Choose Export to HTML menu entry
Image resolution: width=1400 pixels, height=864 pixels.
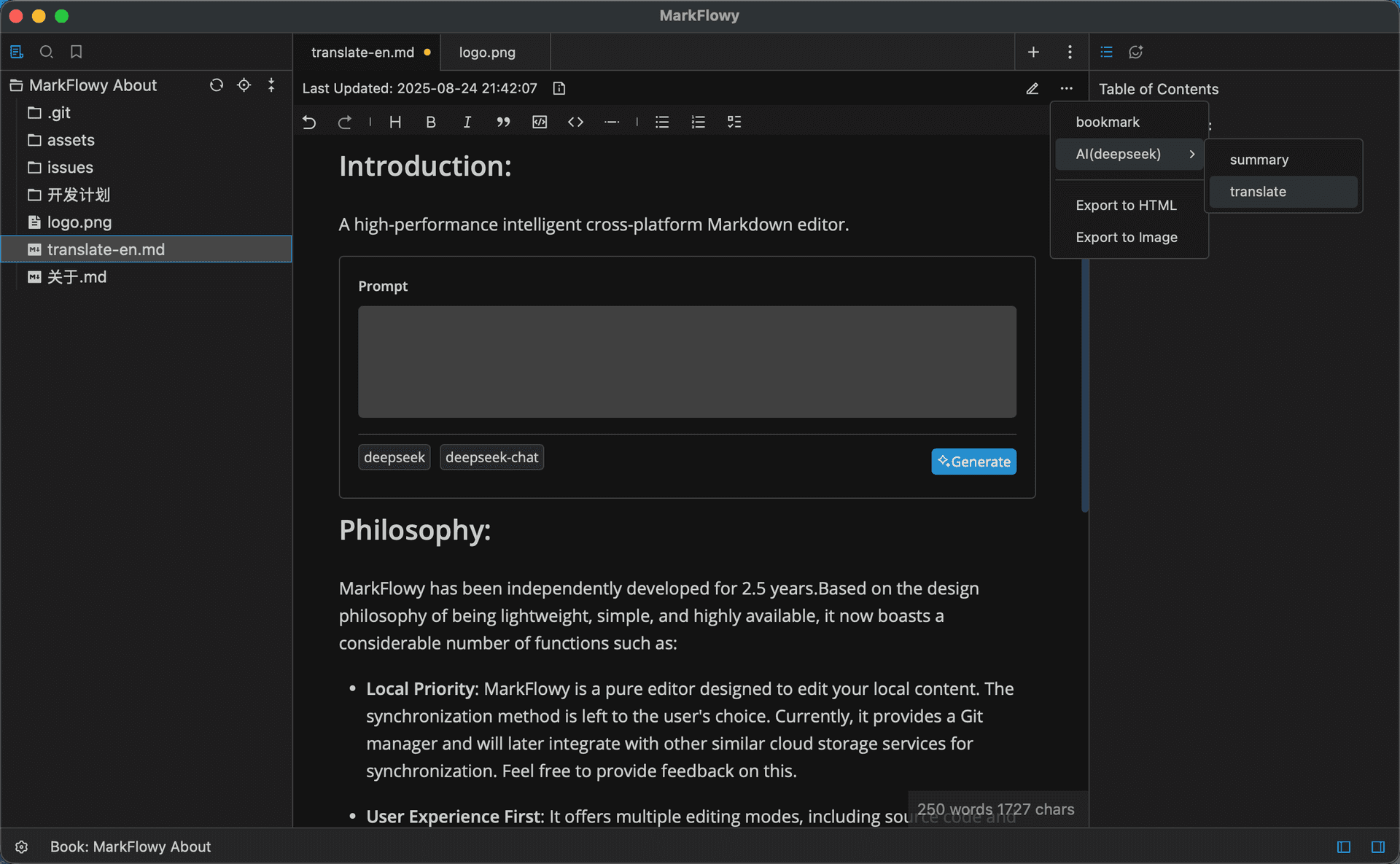pyautogui.click(x=1126, y=205)
